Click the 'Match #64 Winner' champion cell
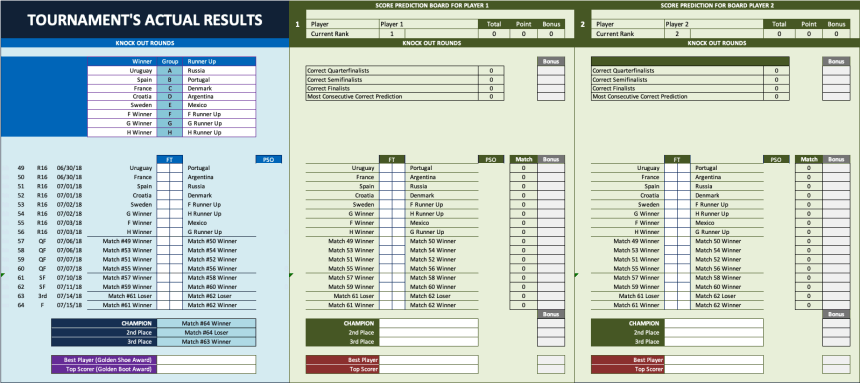Viewport: 860px width, 383px height. coord(206,324)
